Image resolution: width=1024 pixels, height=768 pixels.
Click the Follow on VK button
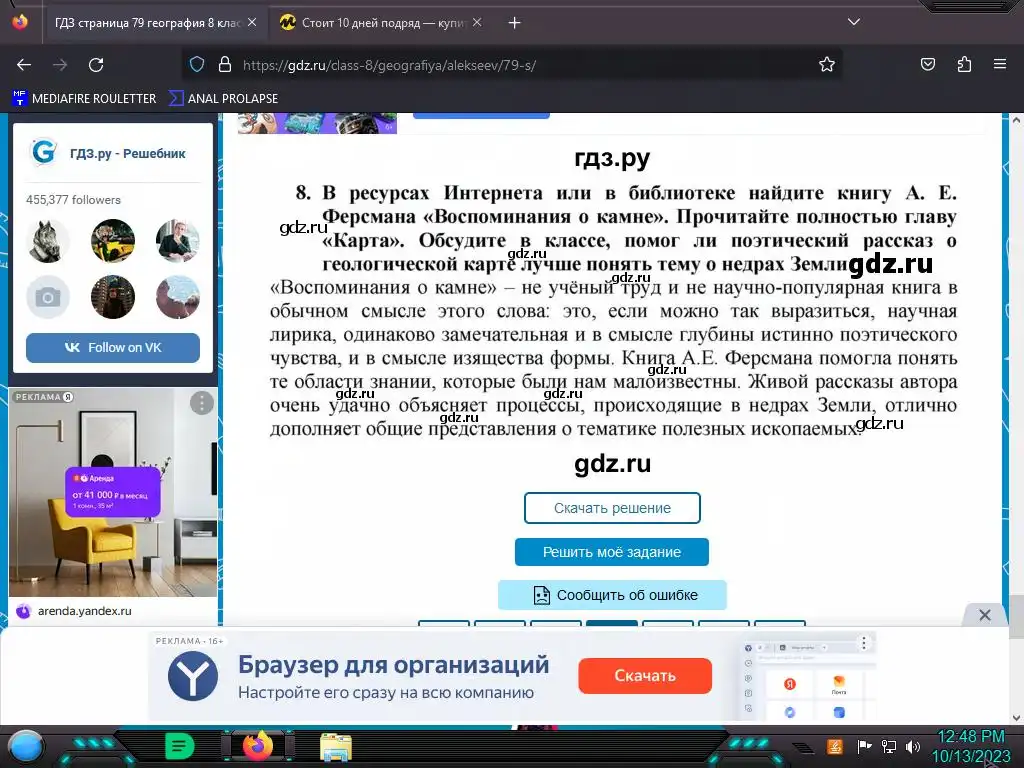click(113, 347)
